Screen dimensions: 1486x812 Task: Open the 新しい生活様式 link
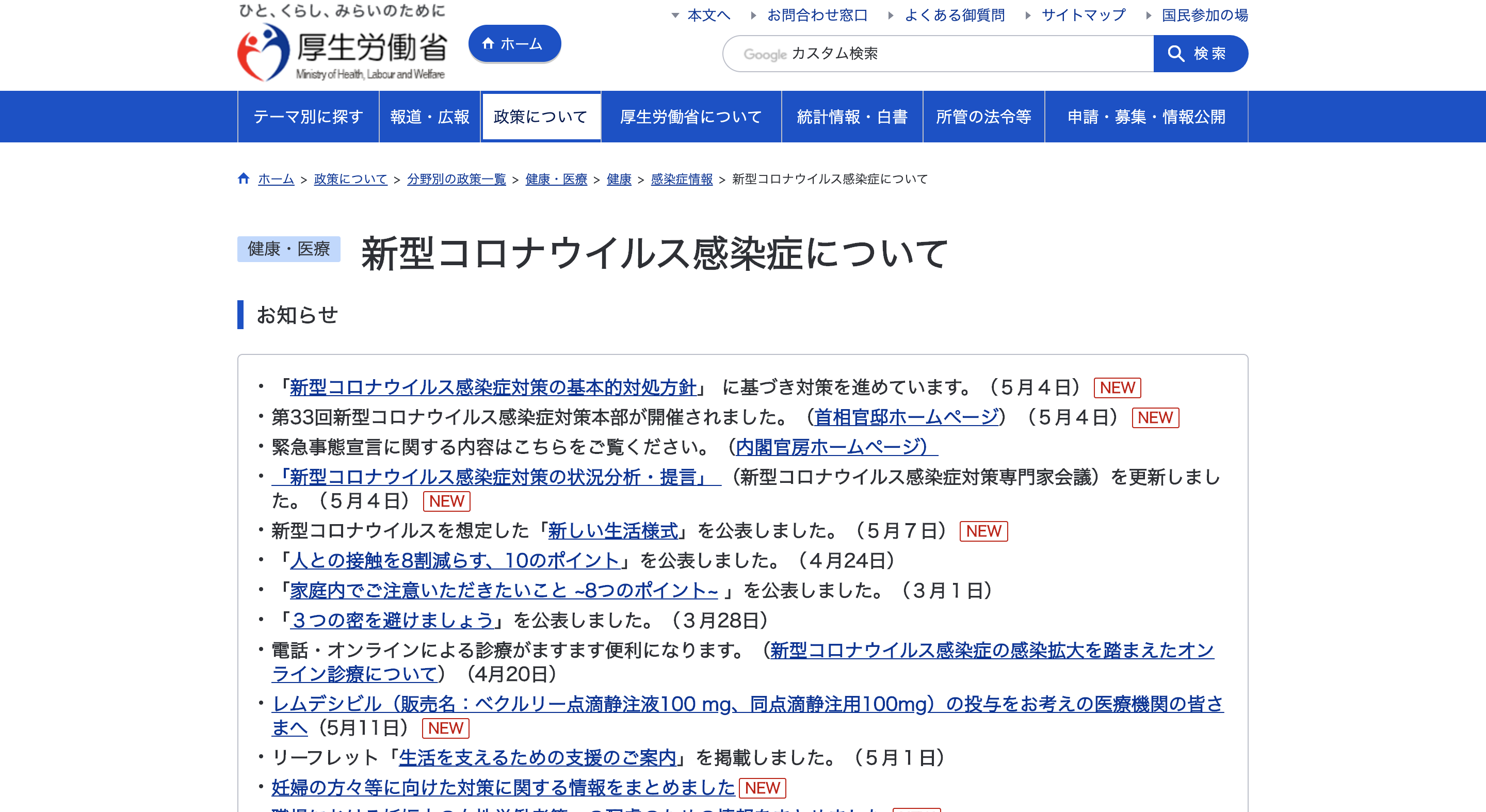(x=612, y=530)
